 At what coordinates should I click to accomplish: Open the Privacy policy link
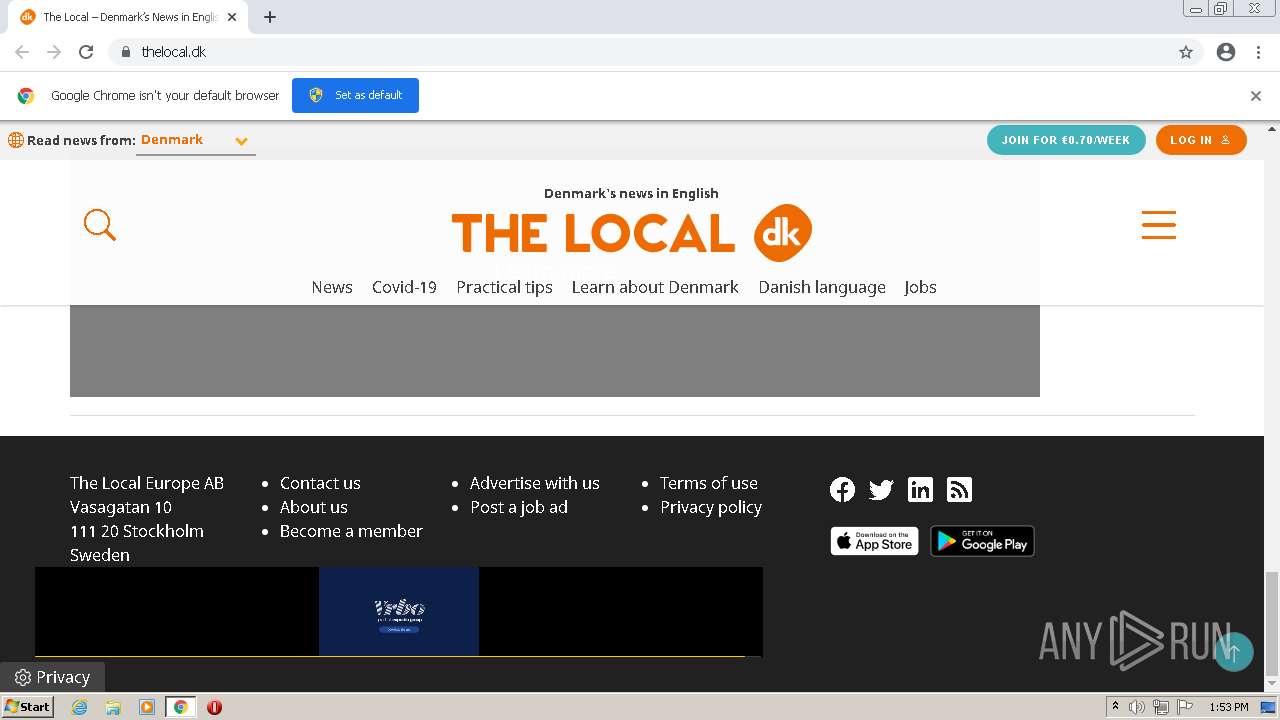click(x=711, y=507)
